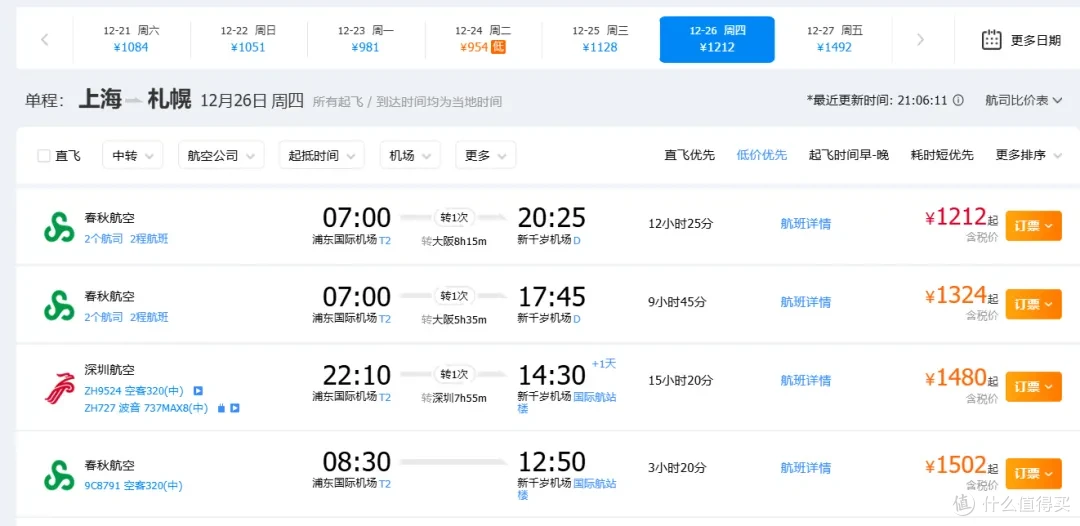Click the +1天 next-day indicator

603,364
